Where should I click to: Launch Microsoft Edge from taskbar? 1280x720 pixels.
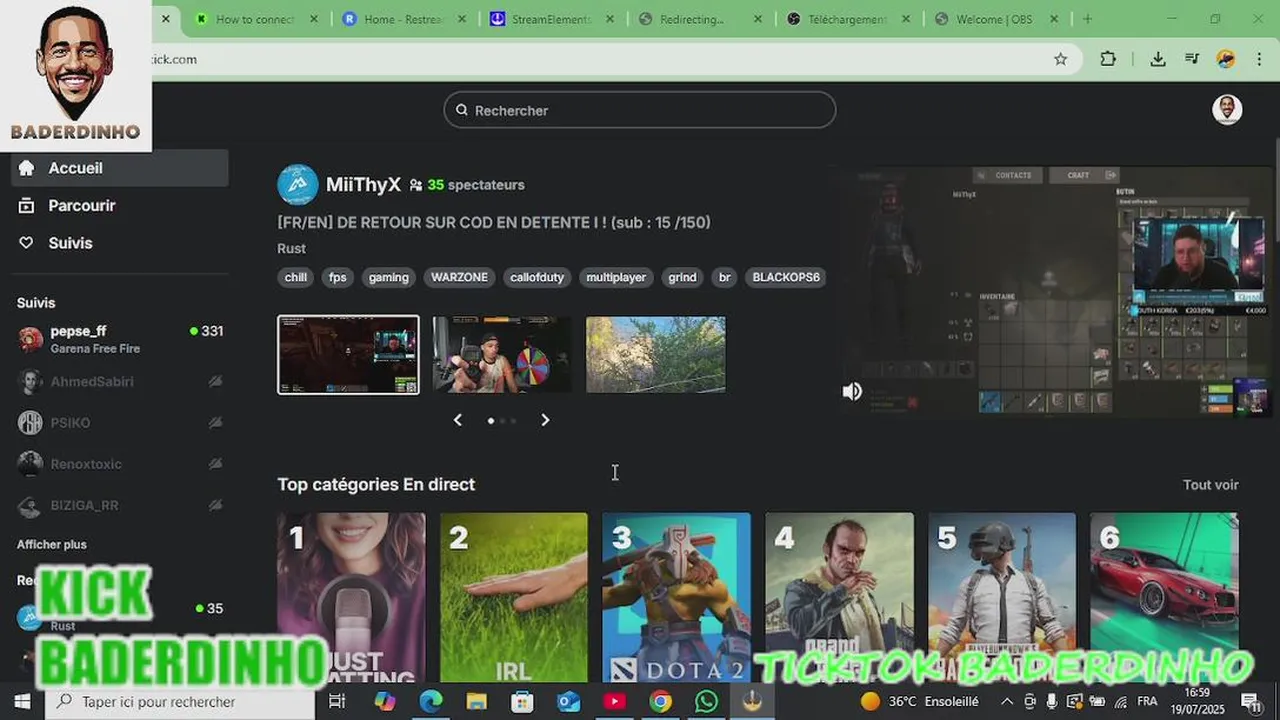click(431, 702)
